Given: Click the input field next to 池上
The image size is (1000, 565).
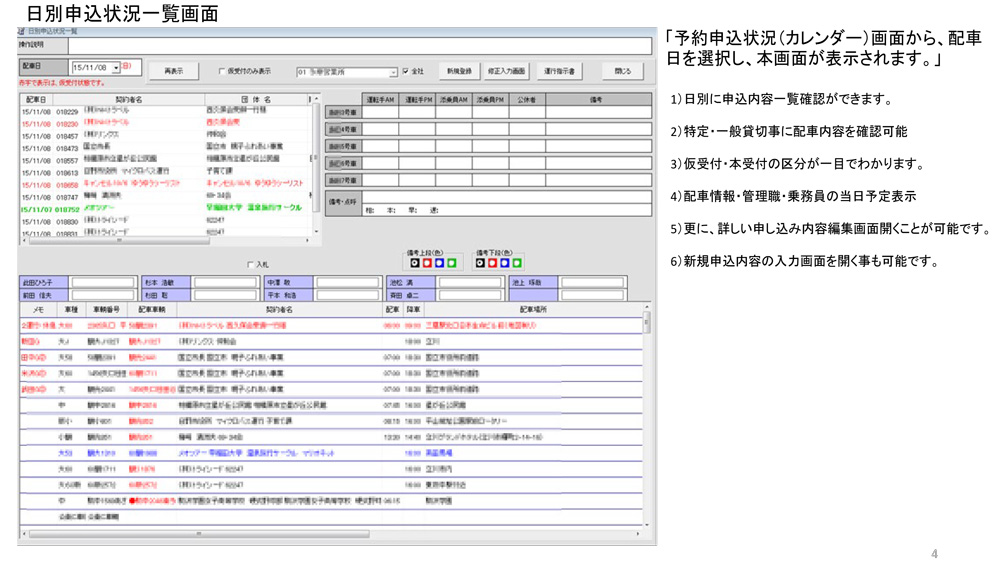Looking at the screenshot, I should [x=592, y=282].
